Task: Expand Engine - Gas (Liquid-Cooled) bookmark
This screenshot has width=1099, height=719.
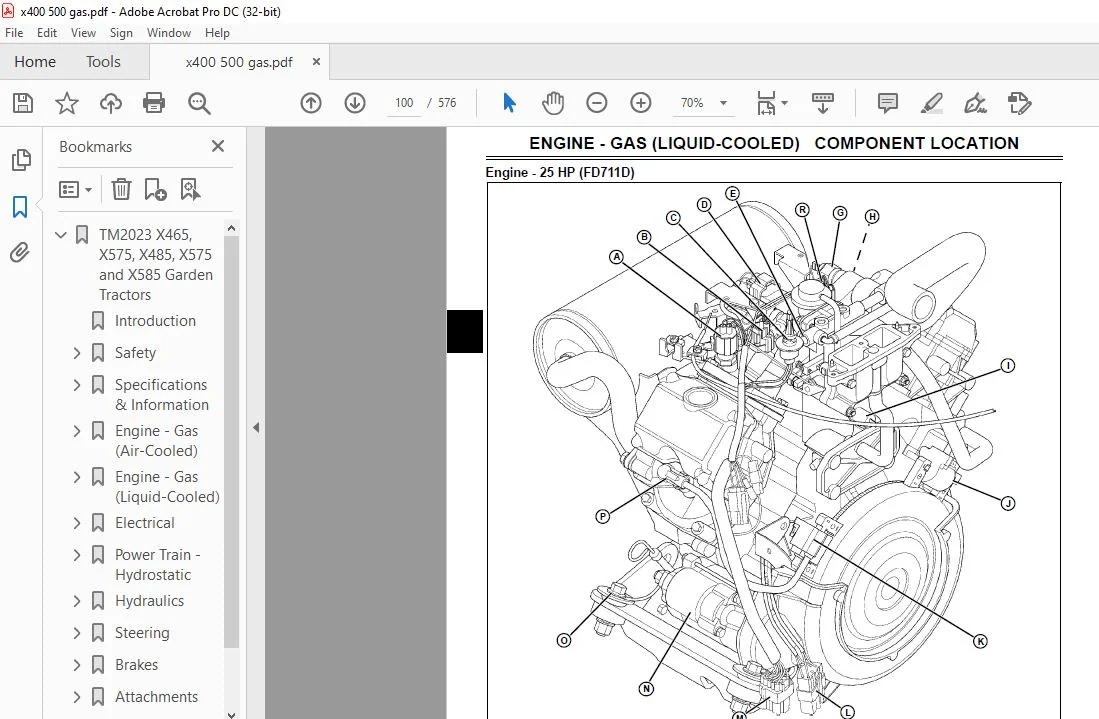Action: point(77,477)
